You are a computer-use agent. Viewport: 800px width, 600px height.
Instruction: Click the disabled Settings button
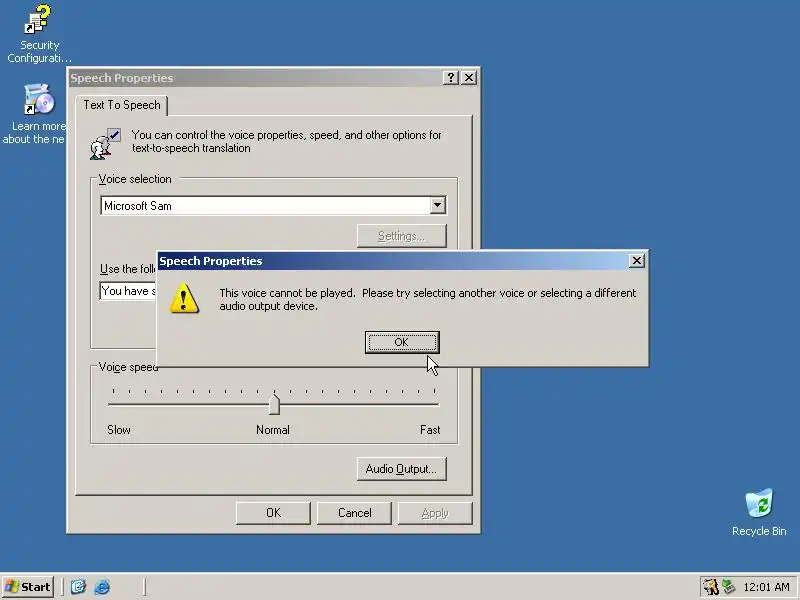point(402,236)
